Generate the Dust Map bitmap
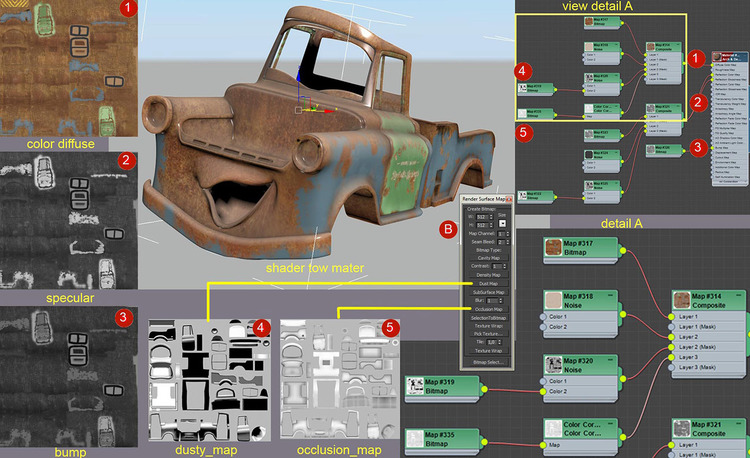Image resolution: width=750 pixels, height=458 pixels. coord(489,284)
